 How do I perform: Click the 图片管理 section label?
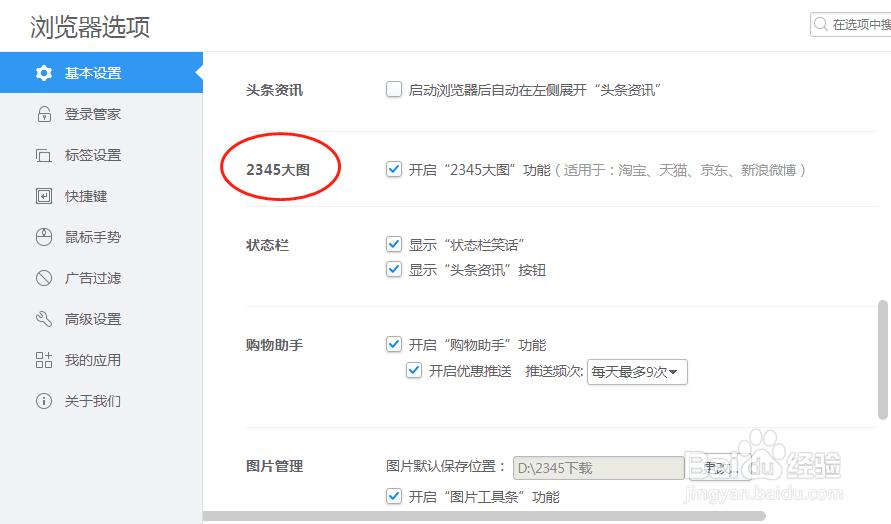pos(274,466)
